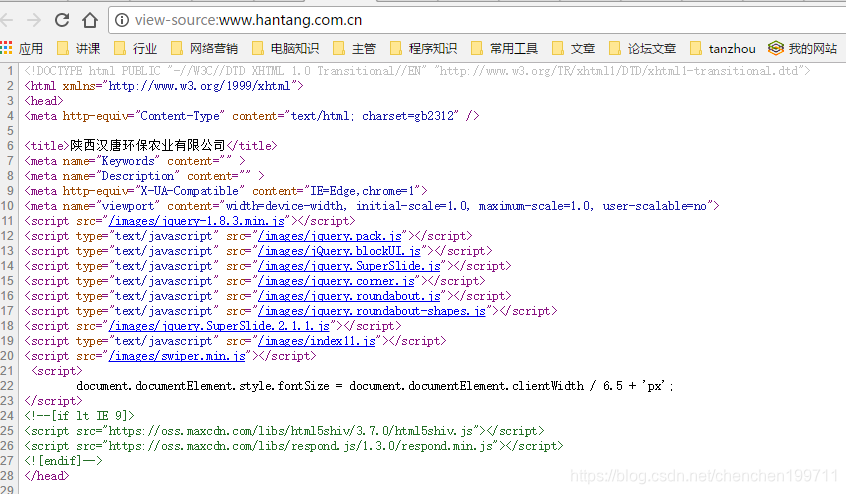Follow the /images/jquery-1.8.3.min.js link
Viewport: 846px width, 494px height.
click(x=196, y=221)
